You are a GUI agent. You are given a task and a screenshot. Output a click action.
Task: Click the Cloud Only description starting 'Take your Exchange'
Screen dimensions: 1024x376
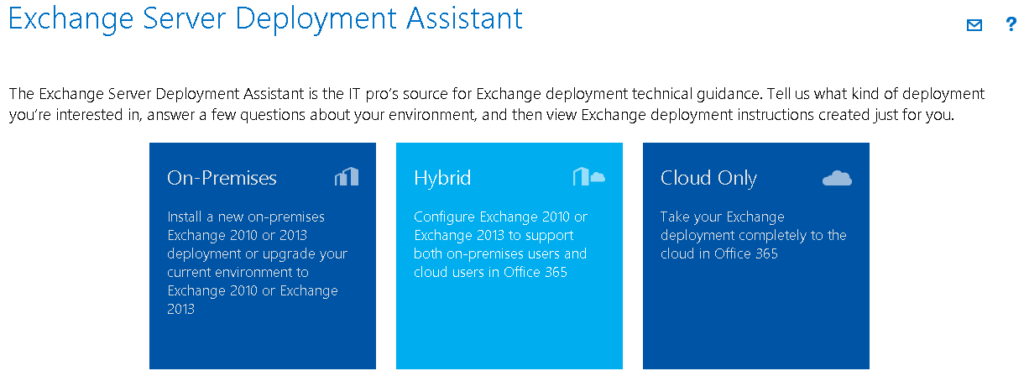point(753,235)
